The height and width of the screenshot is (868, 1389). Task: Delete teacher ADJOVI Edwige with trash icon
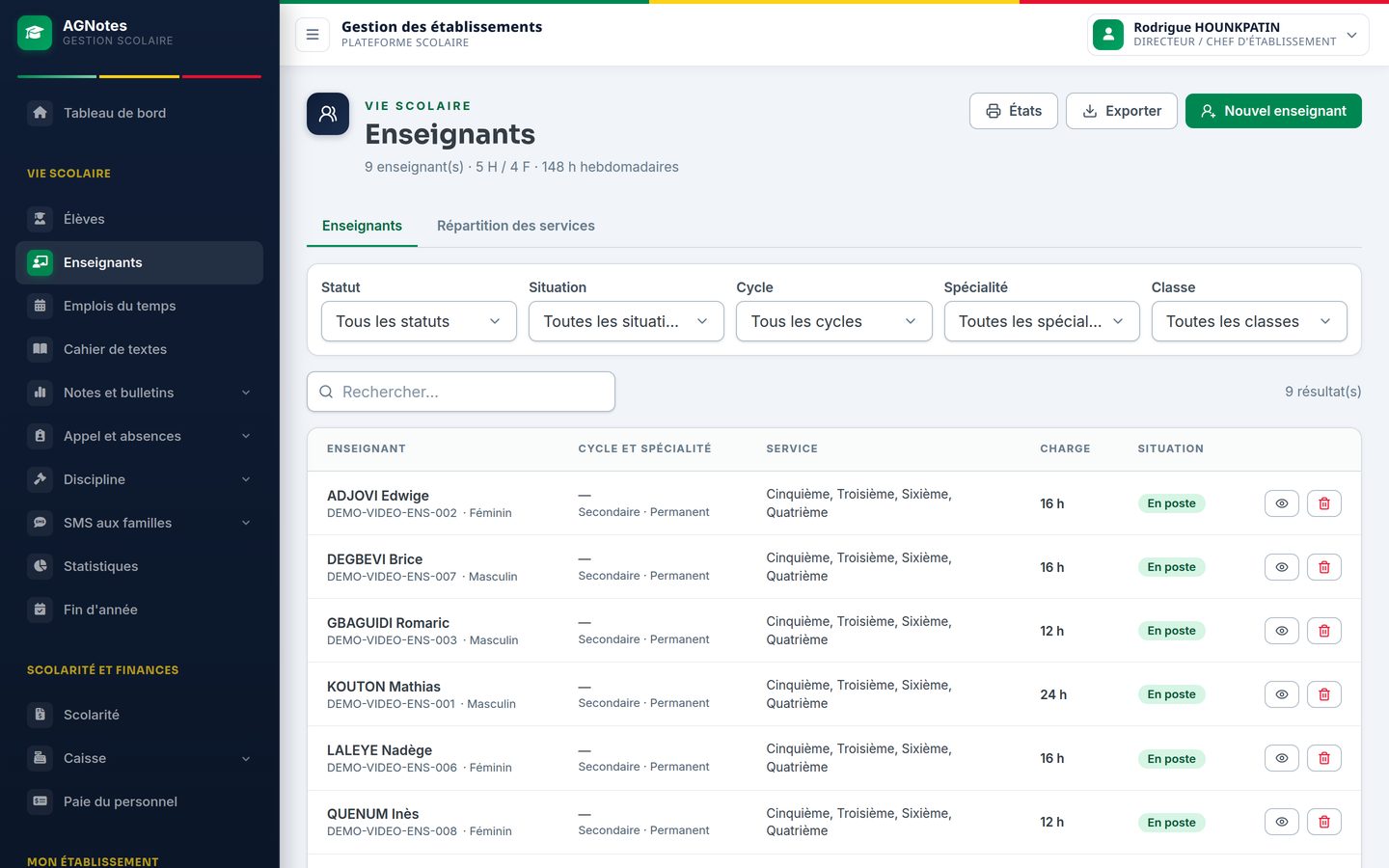pyautogui.click(x=1324, y=503)
